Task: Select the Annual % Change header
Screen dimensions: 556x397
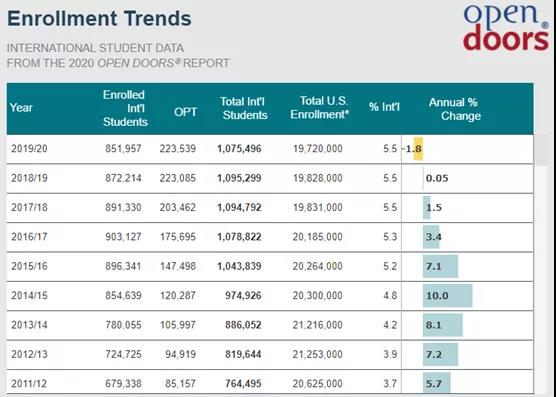Action: point(454,109)
